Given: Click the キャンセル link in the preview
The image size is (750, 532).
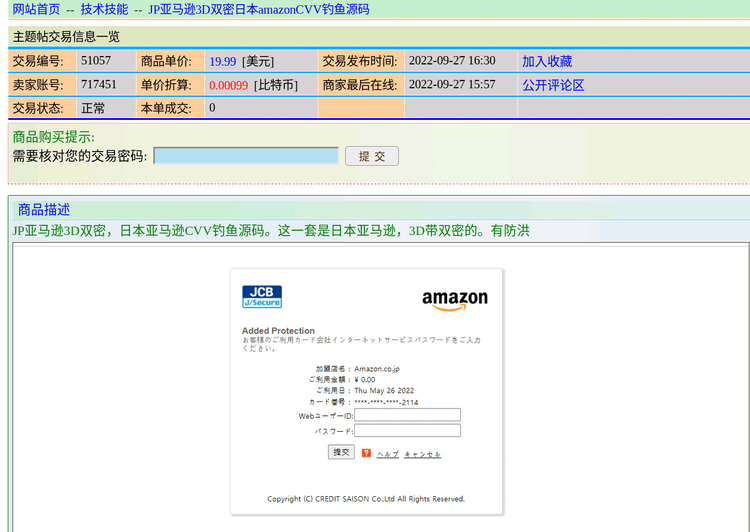Looking at the screenshot, I should tap(422, 454).
